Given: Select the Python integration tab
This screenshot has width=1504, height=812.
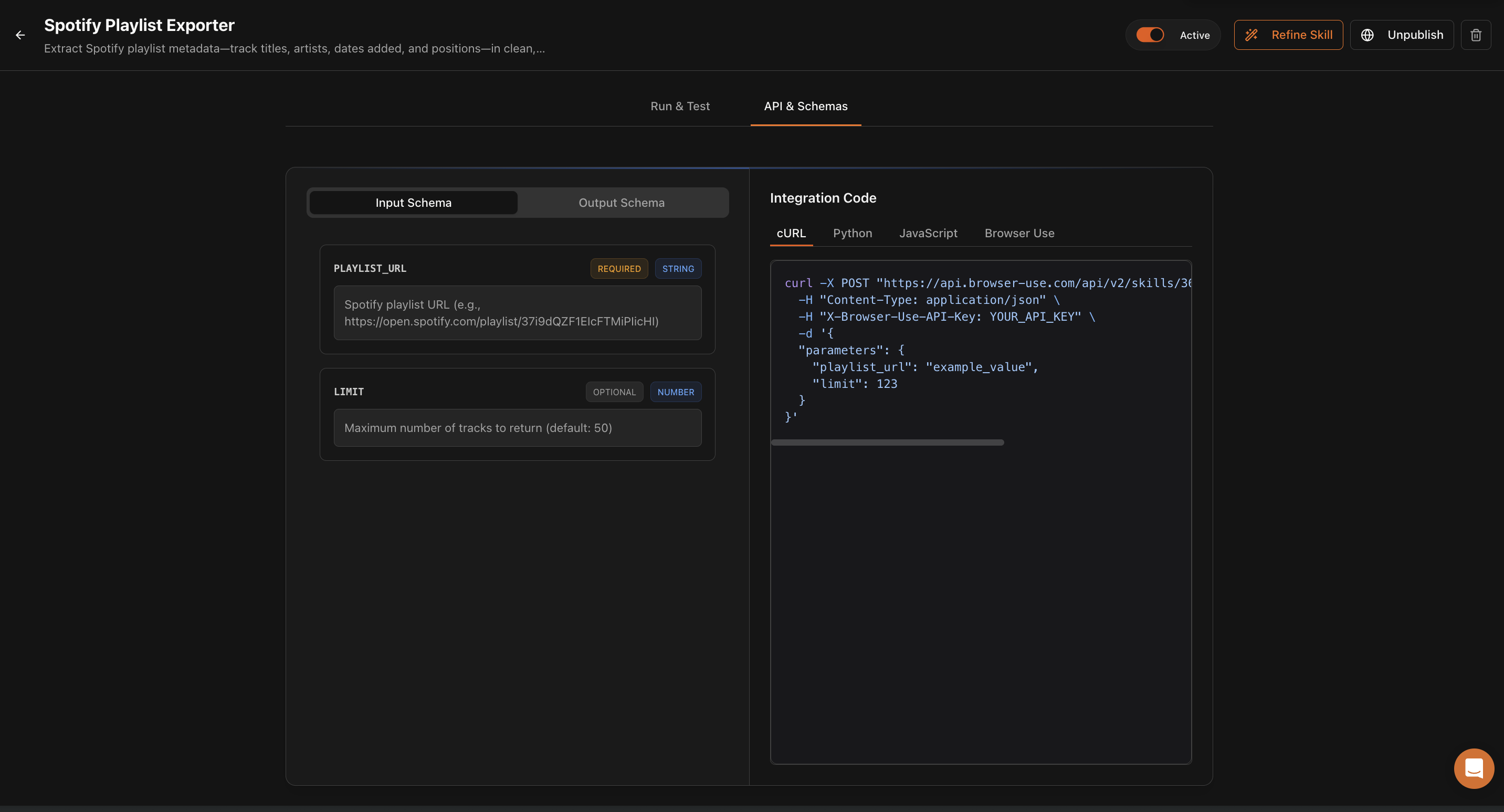Looking at the screenshot, I should tap(853, 233).
